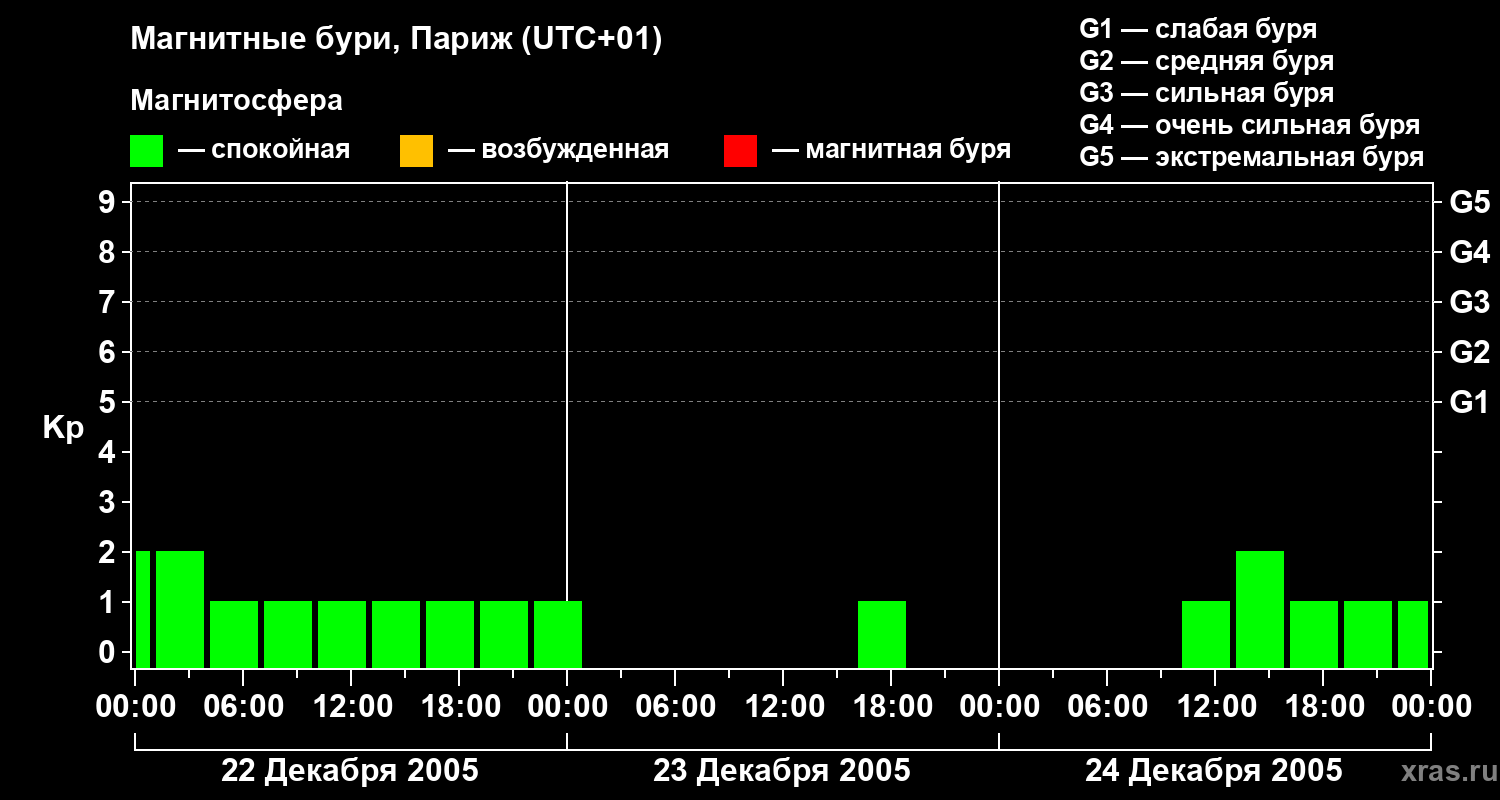Click the '23 Декабря 2005' date label
1500x800 pixels.
tap(782, 770)
